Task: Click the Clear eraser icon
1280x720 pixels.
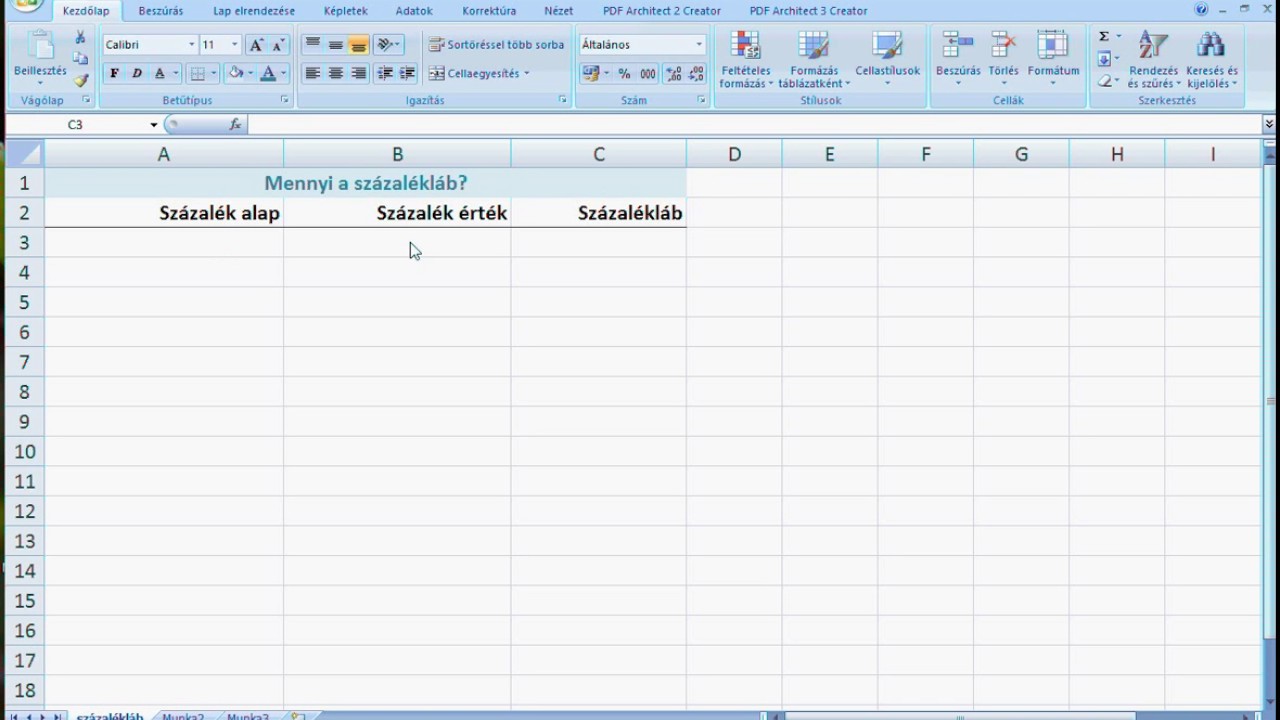Action: (1104, 81)
